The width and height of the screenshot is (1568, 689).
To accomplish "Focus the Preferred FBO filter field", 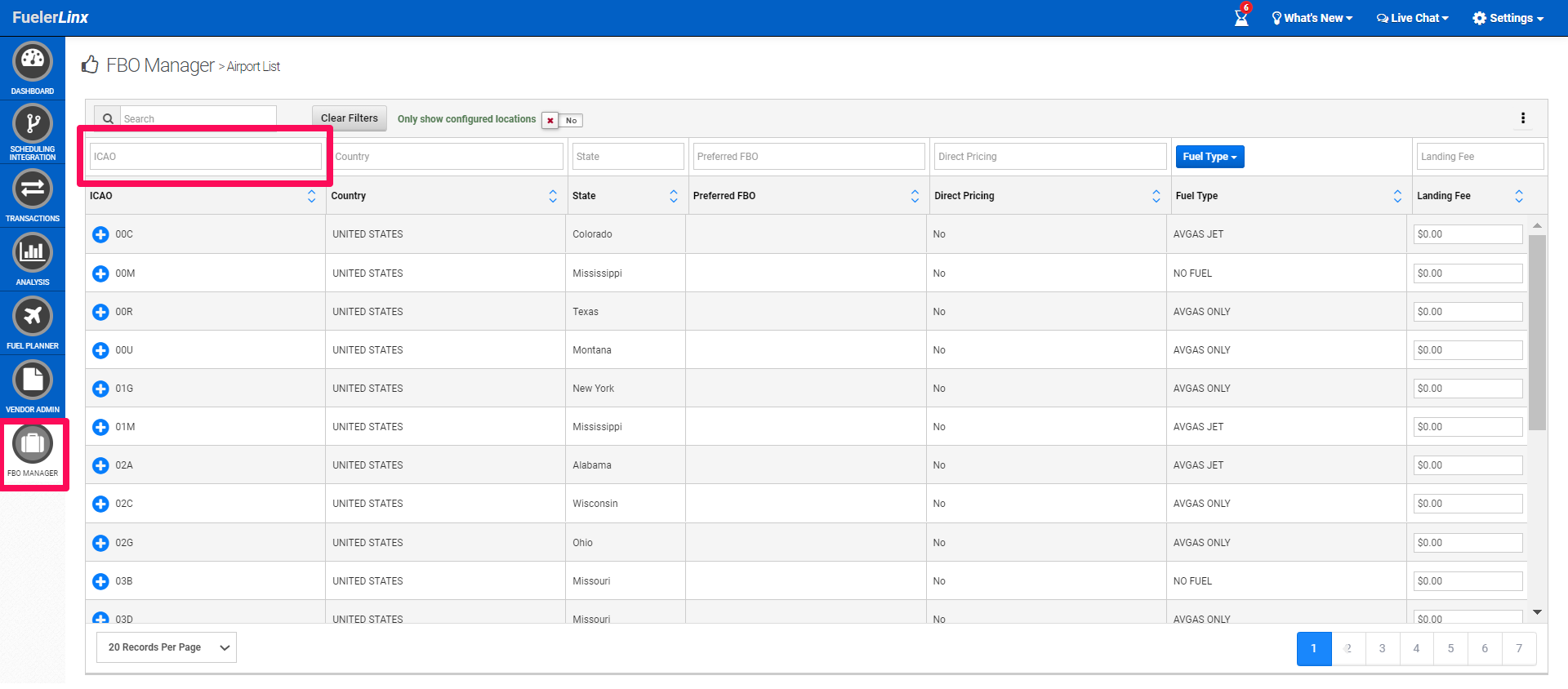I will (x=809, y=157).
